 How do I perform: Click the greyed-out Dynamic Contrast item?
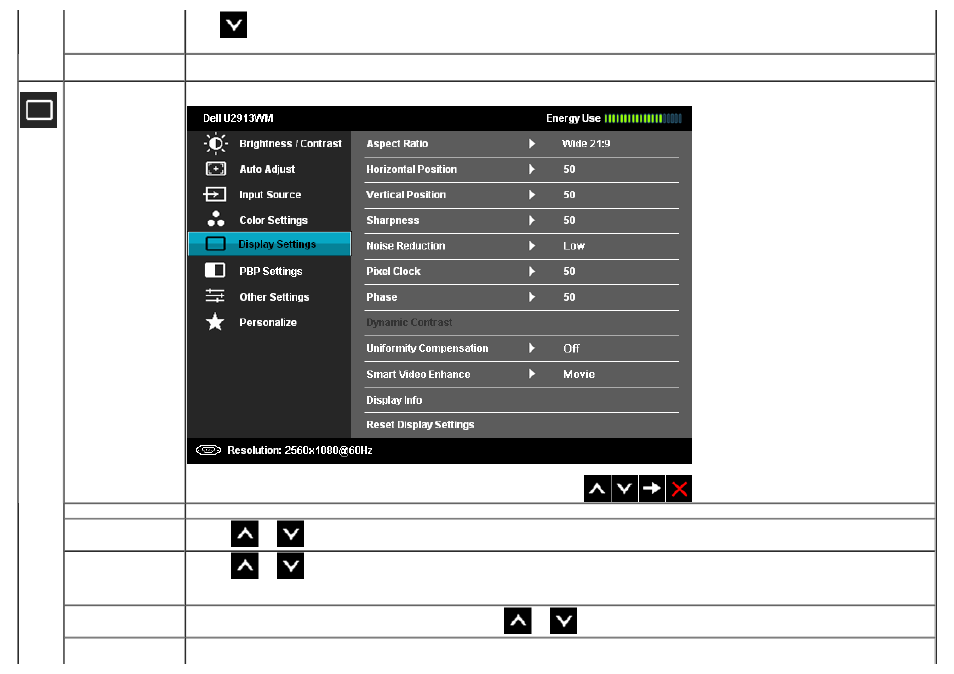tap(409, 322)
